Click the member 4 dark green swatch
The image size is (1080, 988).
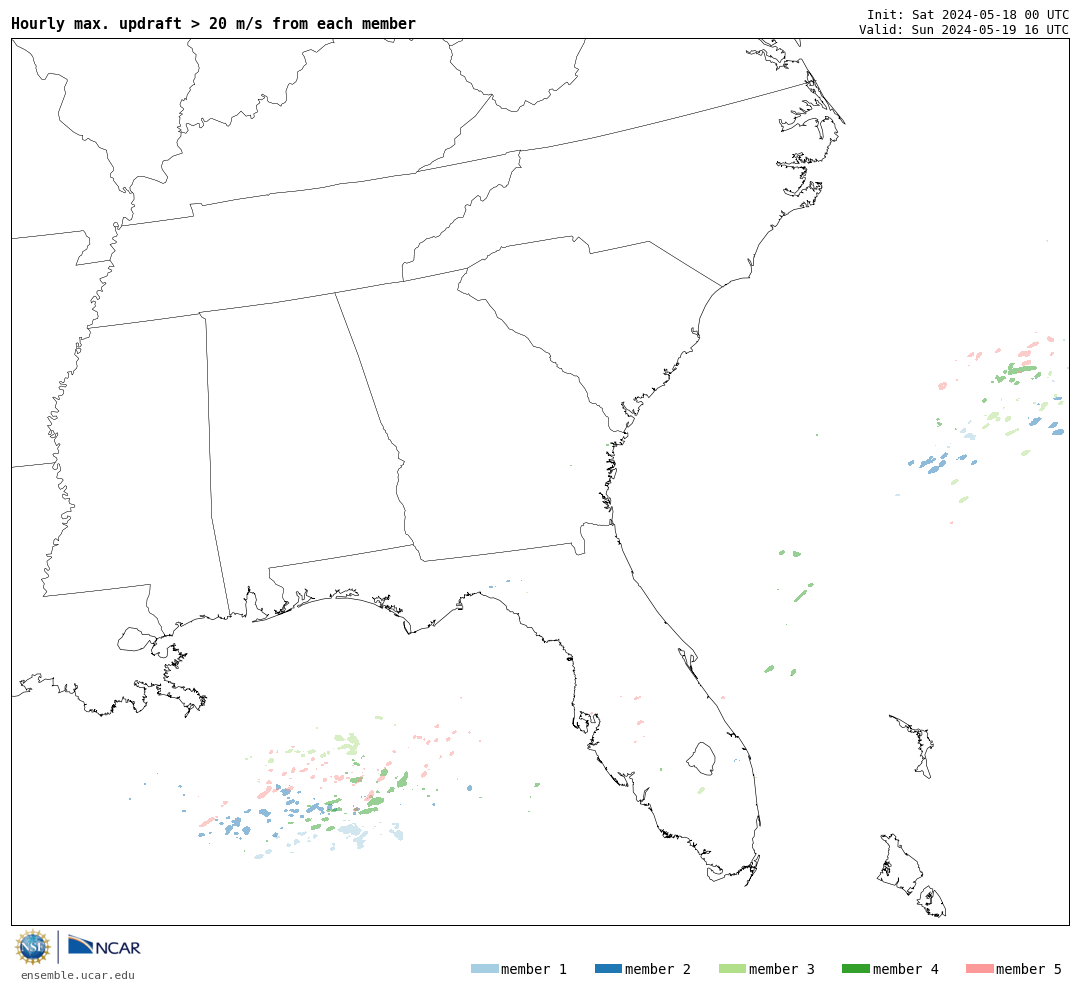click(855, 969)
